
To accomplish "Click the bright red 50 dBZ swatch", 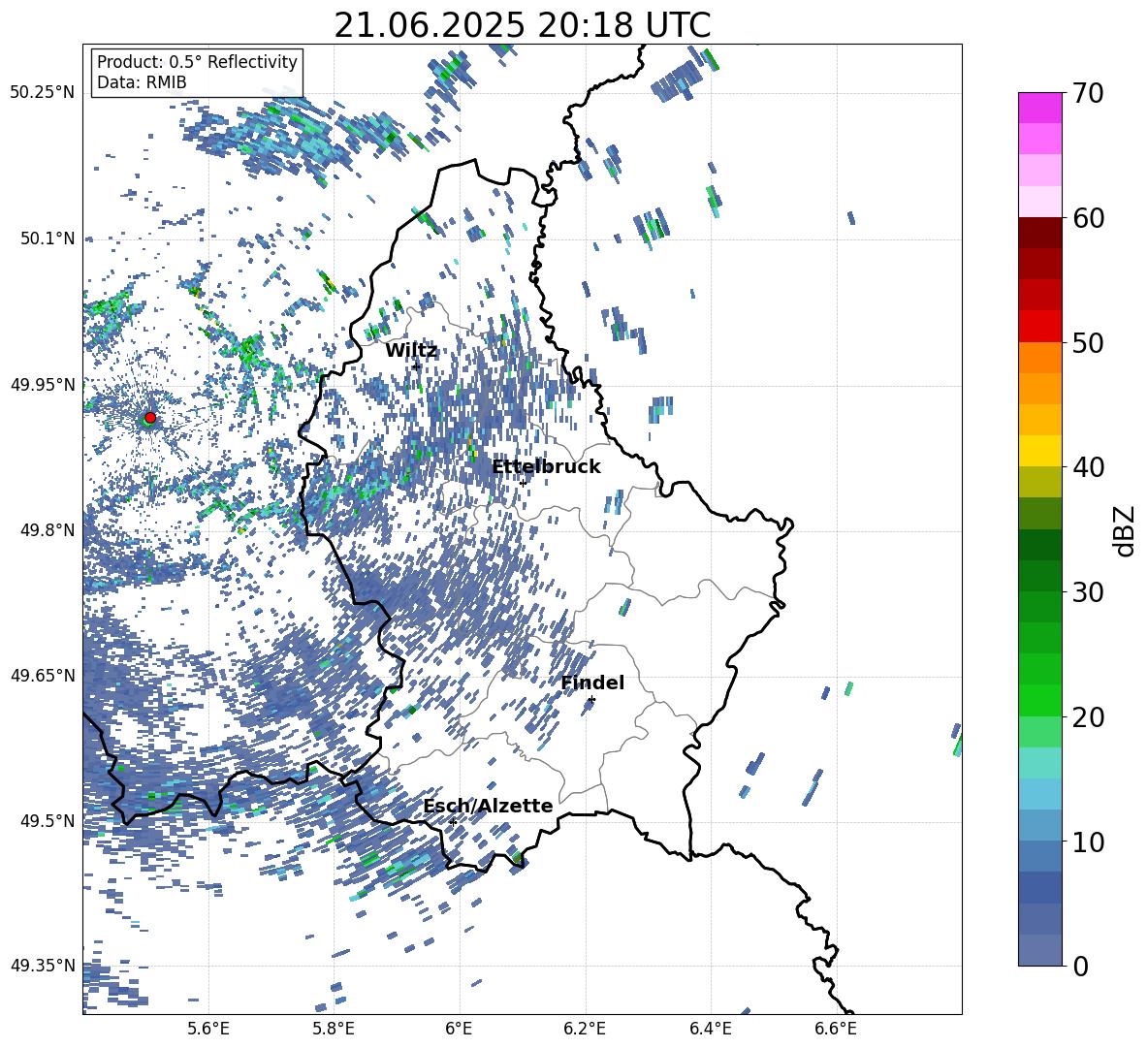I will pos(1039,327).
